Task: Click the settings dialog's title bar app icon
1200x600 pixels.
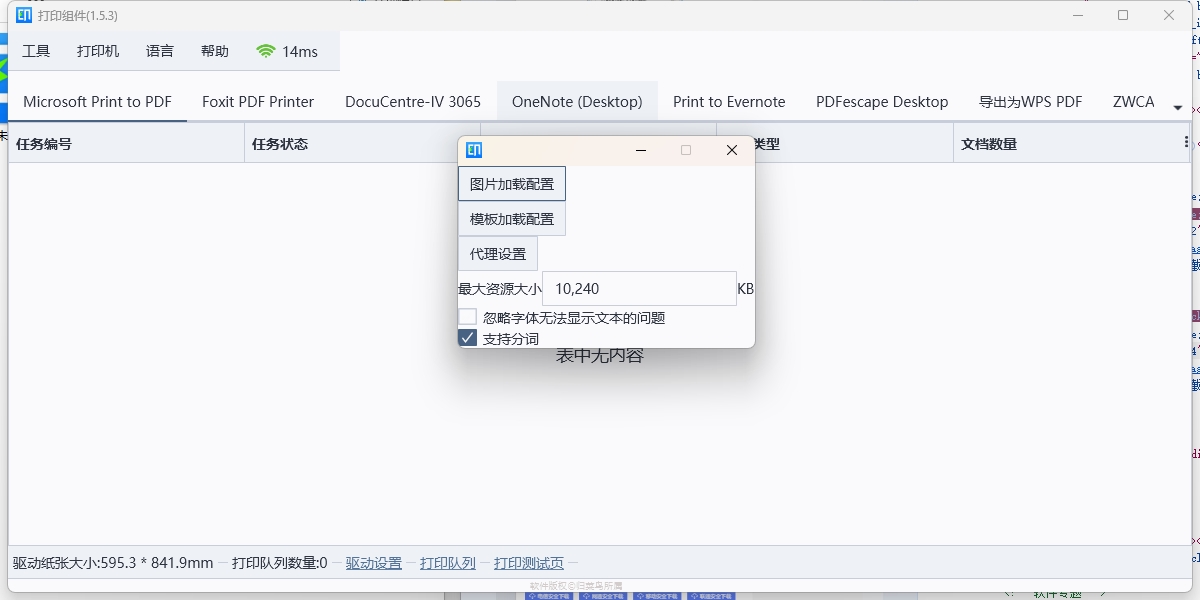Action: [x=474, y=150]
